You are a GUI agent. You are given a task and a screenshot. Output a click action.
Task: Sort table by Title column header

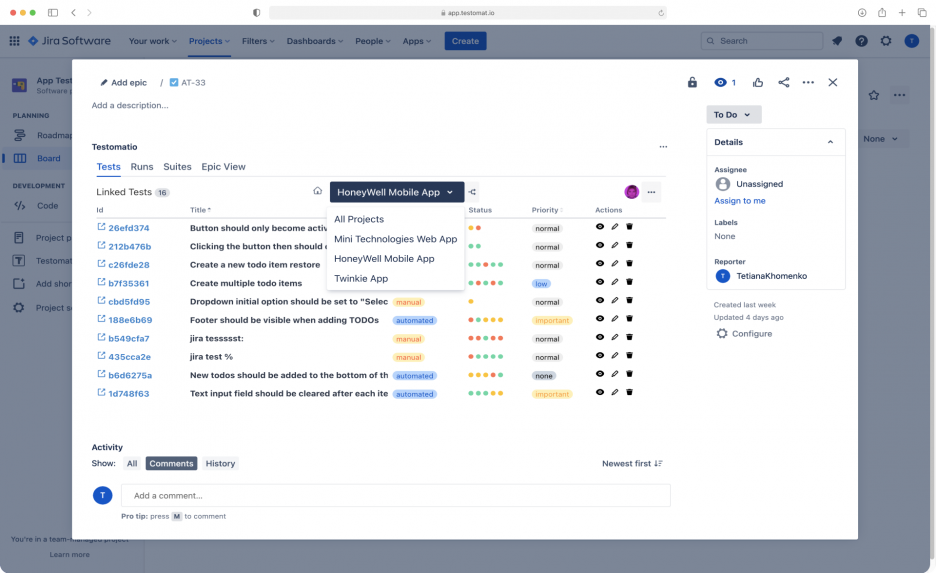point(200,210)
